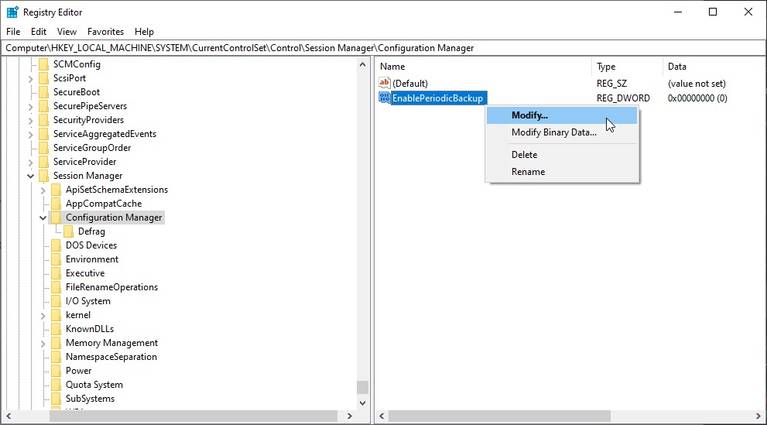Select the Memory Management key label

[x=112, y=343]
